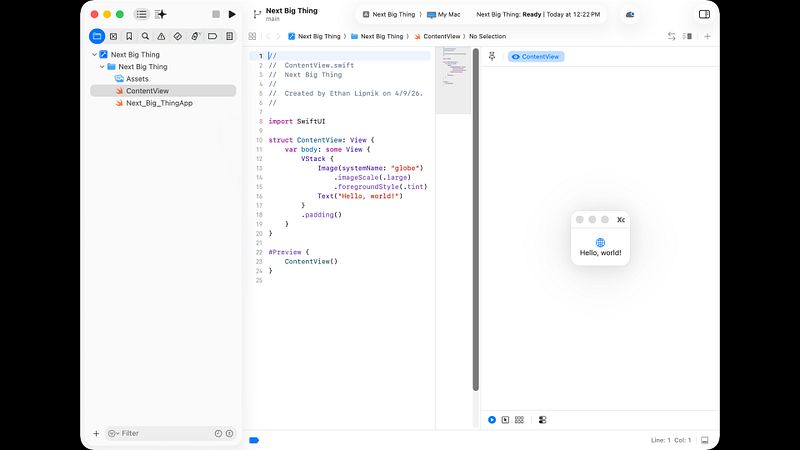Pin the preview with pin icon
800x450 pixels.
coord(492,56)
